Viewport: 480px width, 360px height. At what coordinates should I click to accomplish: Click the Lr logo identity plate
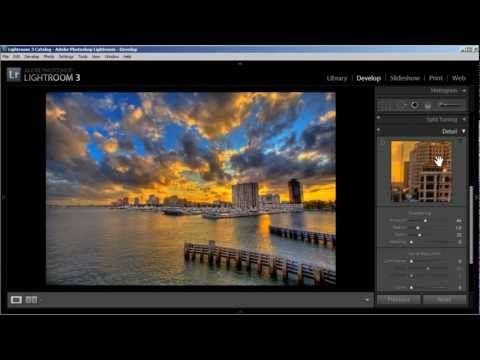coord(14,74)
